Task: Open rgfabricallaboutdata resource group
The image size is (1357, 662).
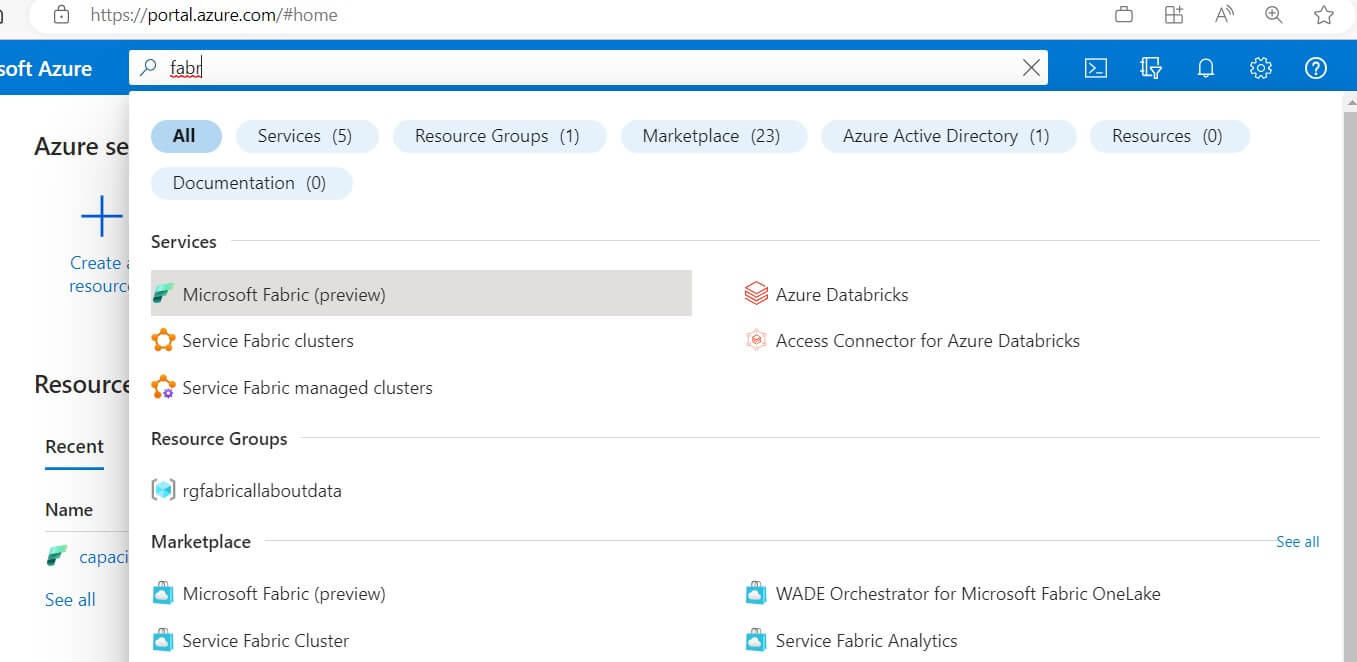Action: (x=261, y=491)
